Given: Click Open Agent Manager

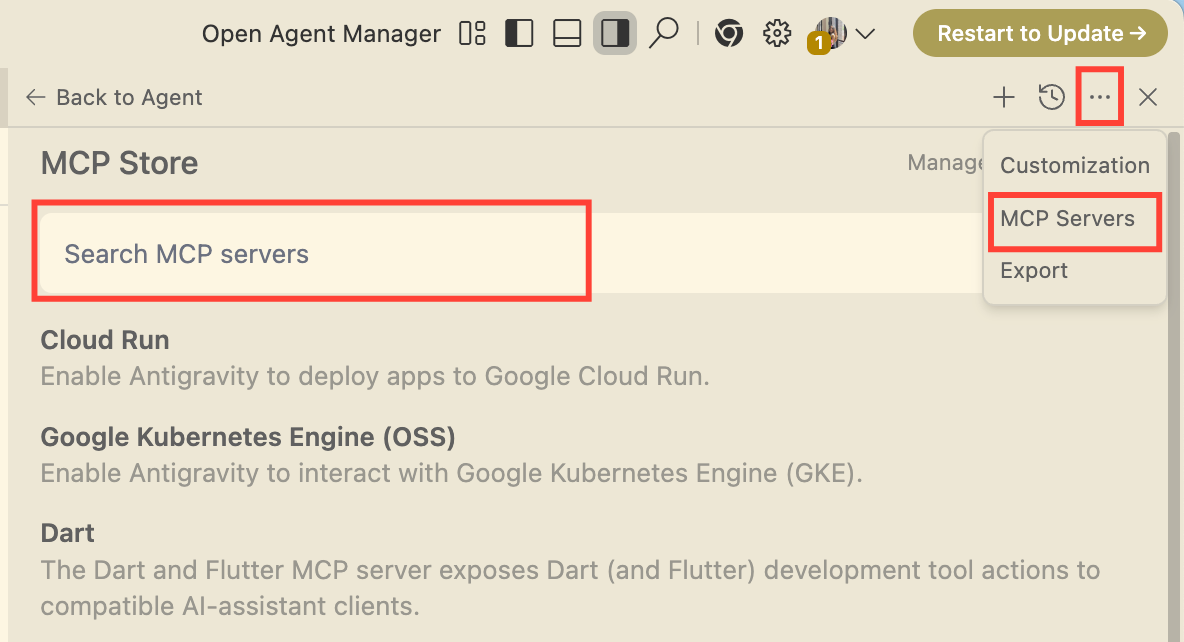Looking at the screenshot, I should pos(321,34).
